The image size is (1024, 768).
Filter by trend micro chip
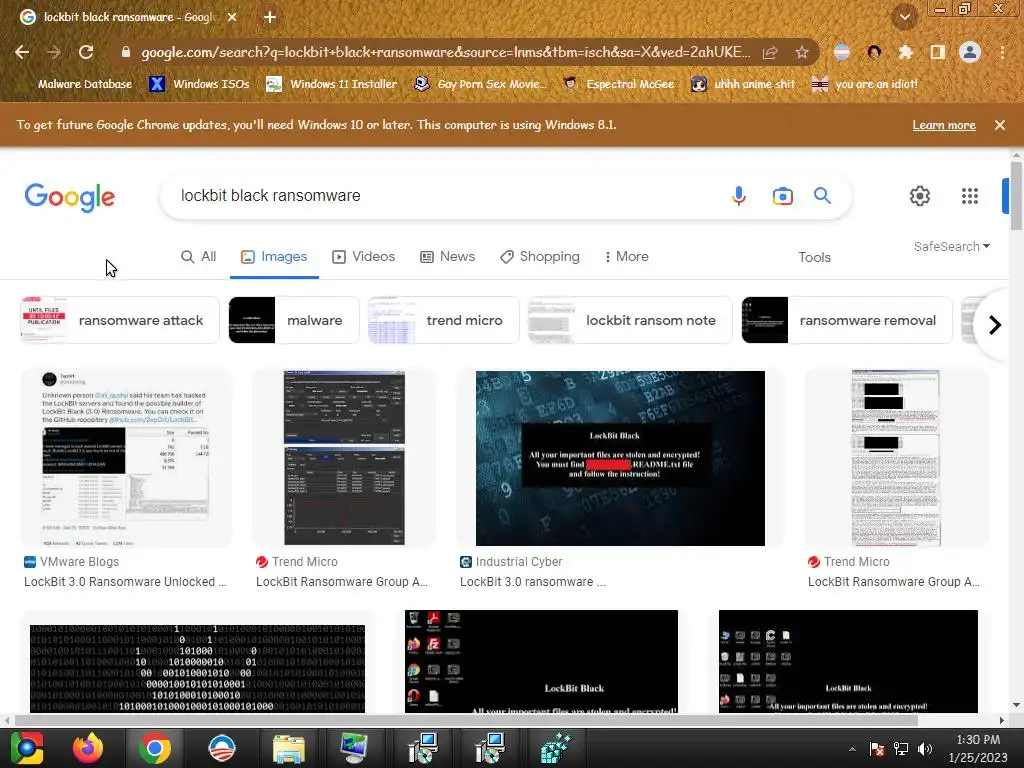443,320
